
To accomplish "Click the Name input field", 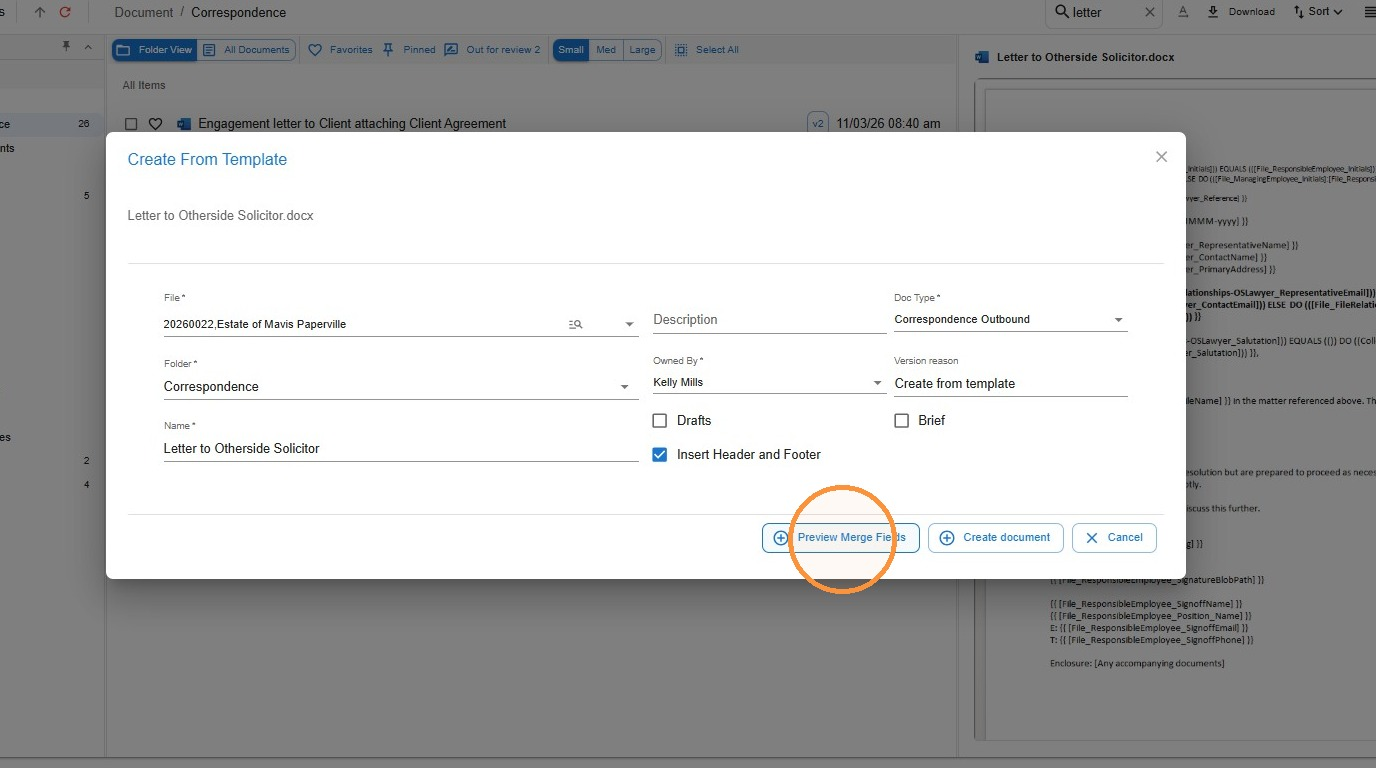I will 401,449.
